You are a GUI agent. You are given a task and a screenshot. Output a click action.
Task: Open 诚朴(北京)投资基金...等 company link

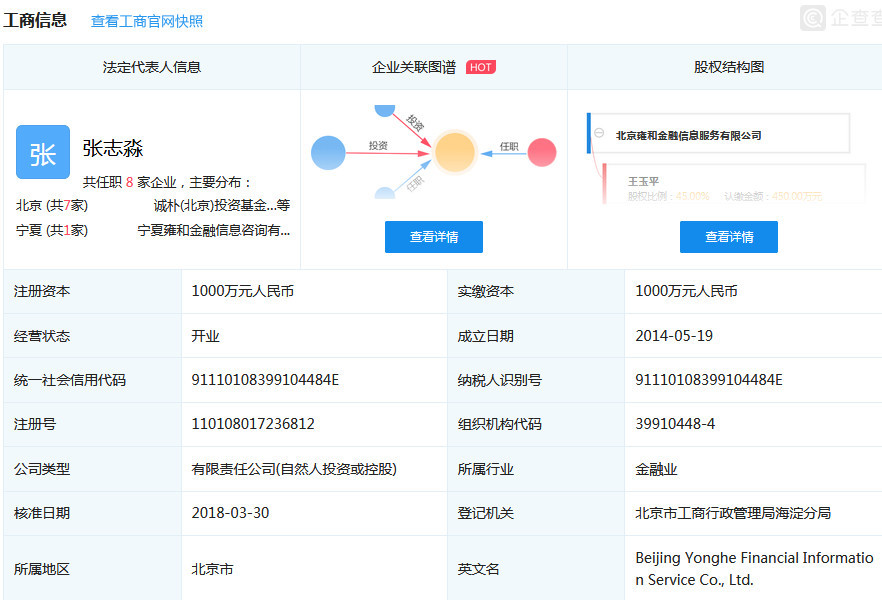[x=222, y=205]
